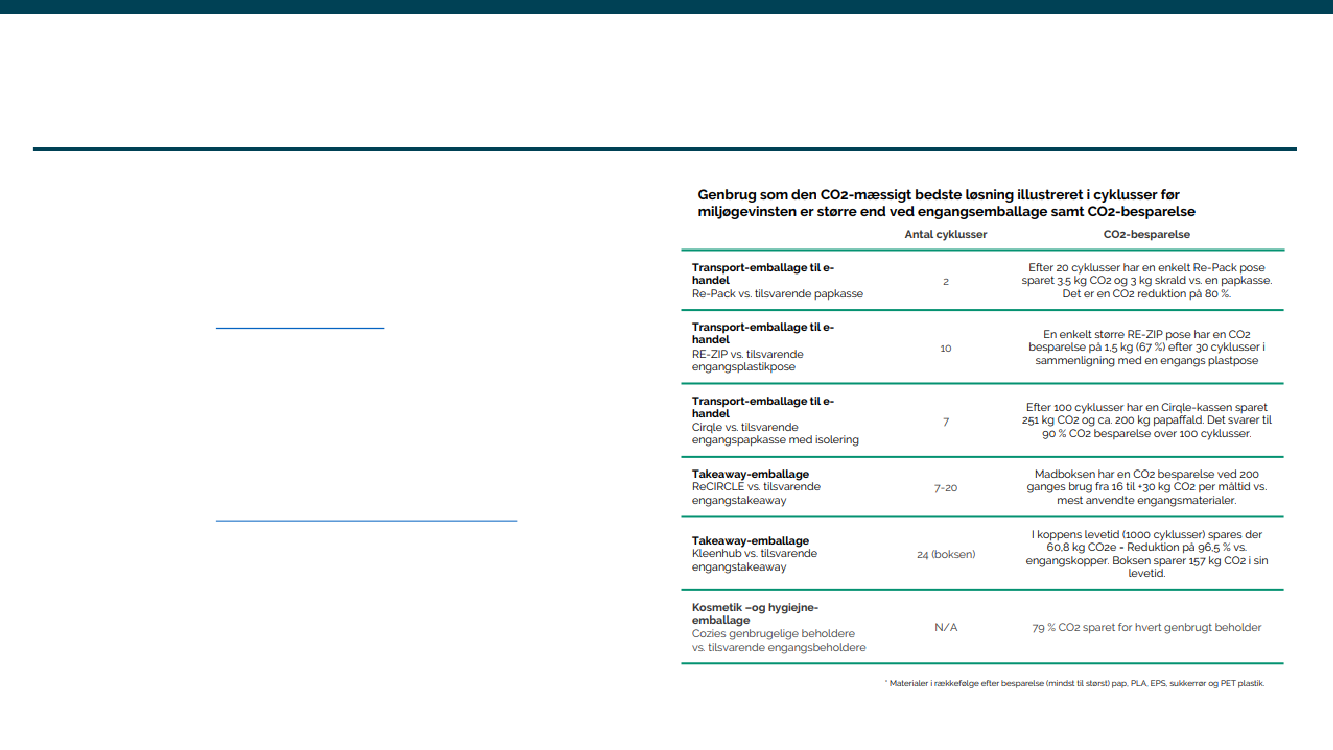Screen dimensions: 1333x750
Task: Click the cycle count "2" cell
Action: (945, 282)
